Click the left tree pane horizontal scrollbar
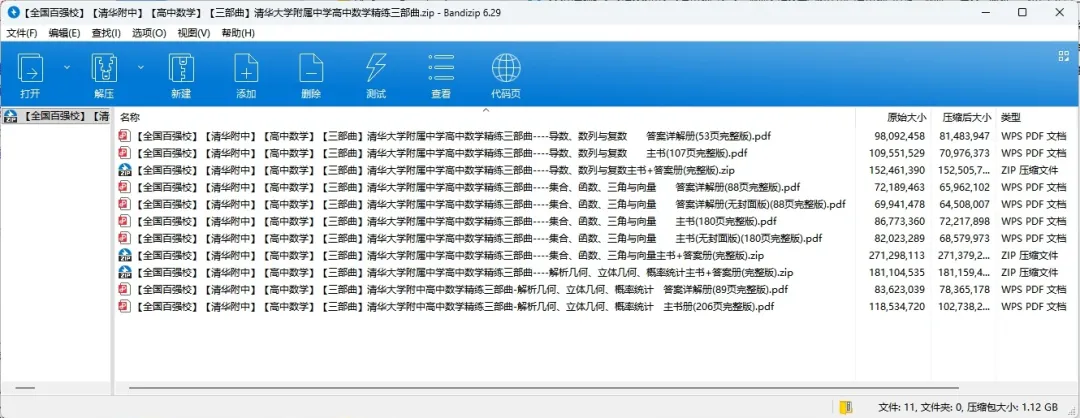 pyautogui.click(x=25, y=388)
